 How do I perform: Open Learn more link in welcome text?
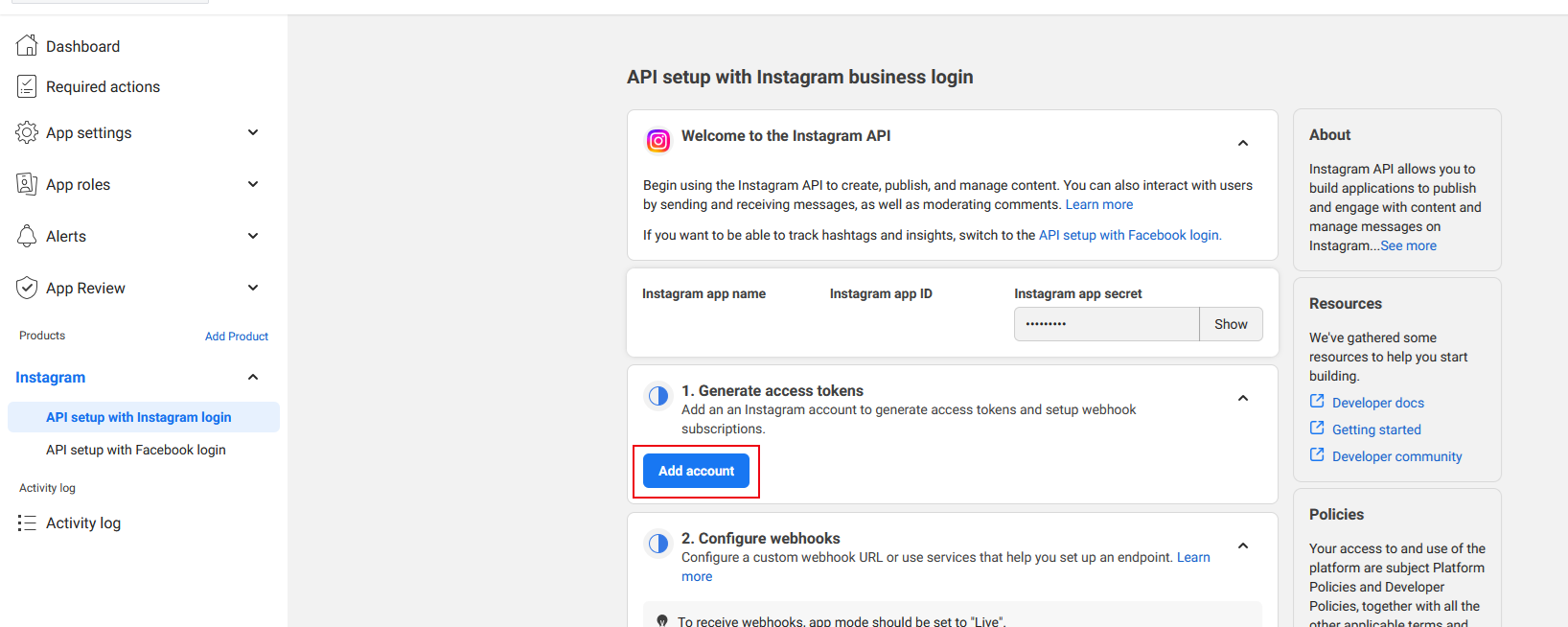[x=1099, y=204]
